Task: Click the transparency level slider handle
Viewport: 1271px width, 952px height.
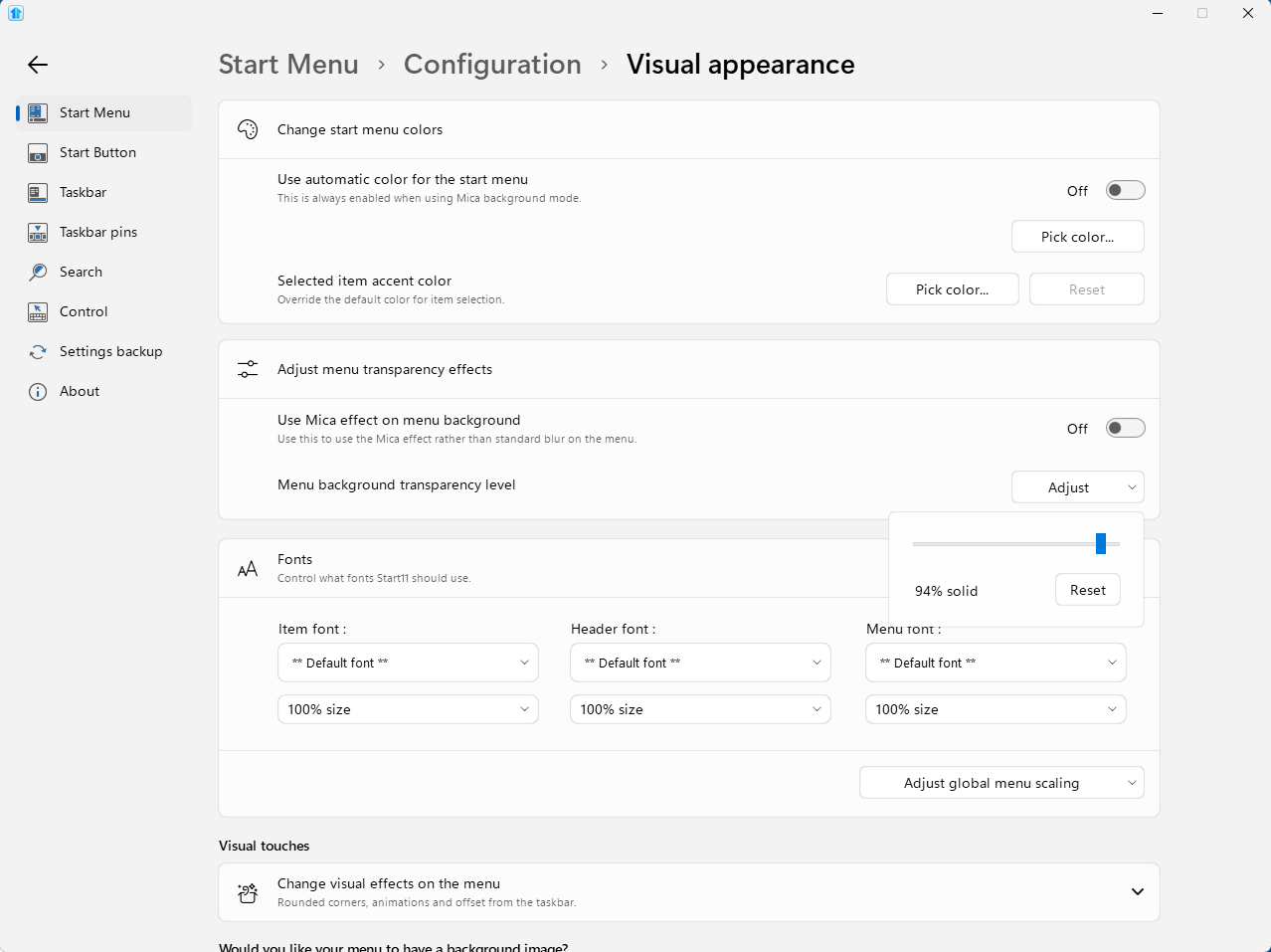Action: (1101, 543)
